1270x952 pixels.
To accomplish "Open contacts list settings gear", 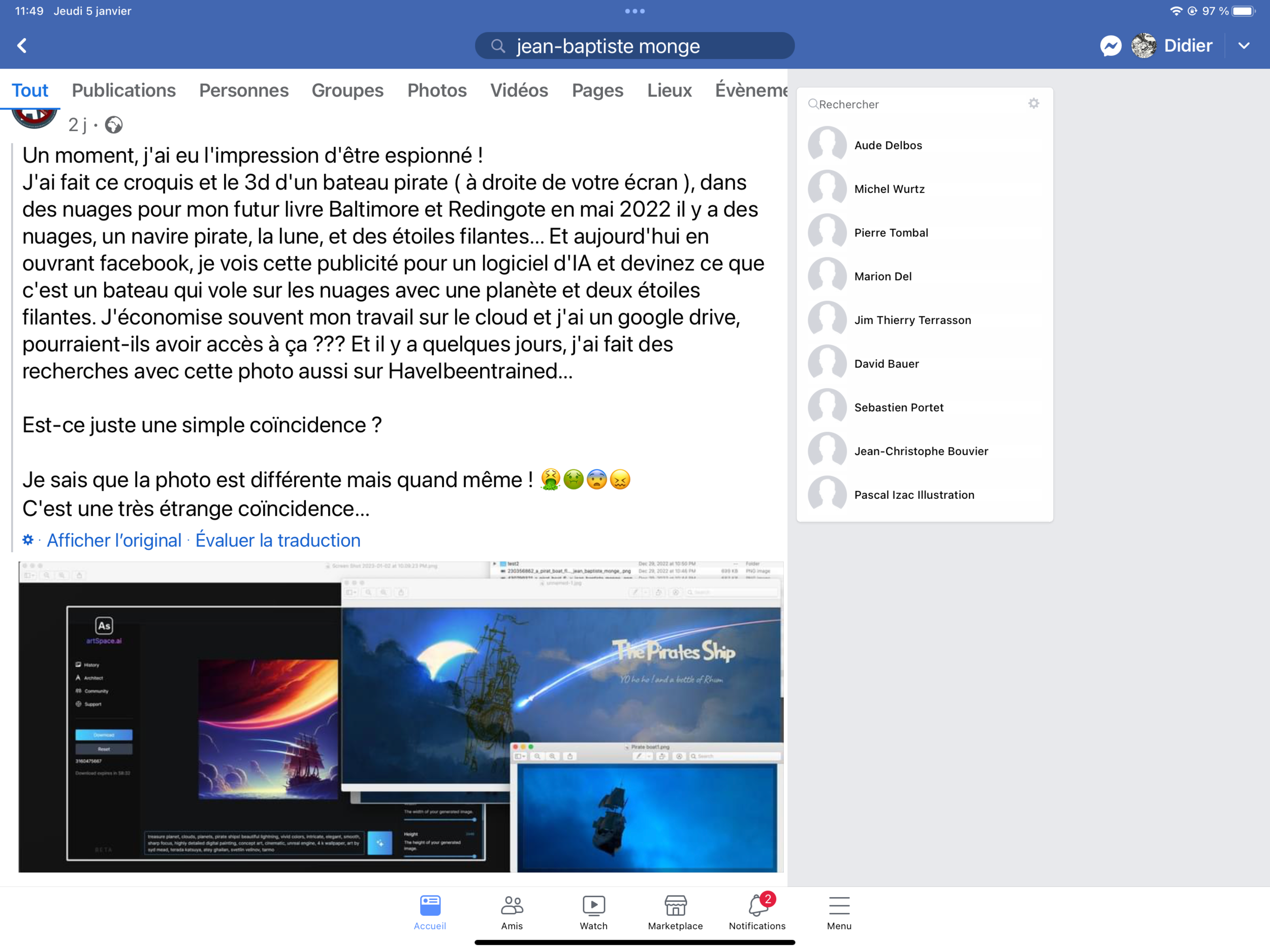I will (x=1033, y=103).
